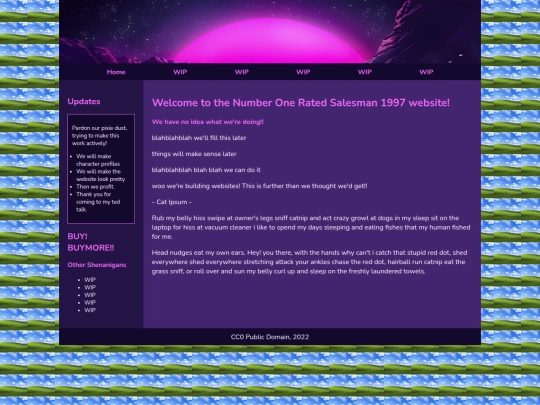Click the 'Other Shenanigans' heading

(x=97, y=265)
